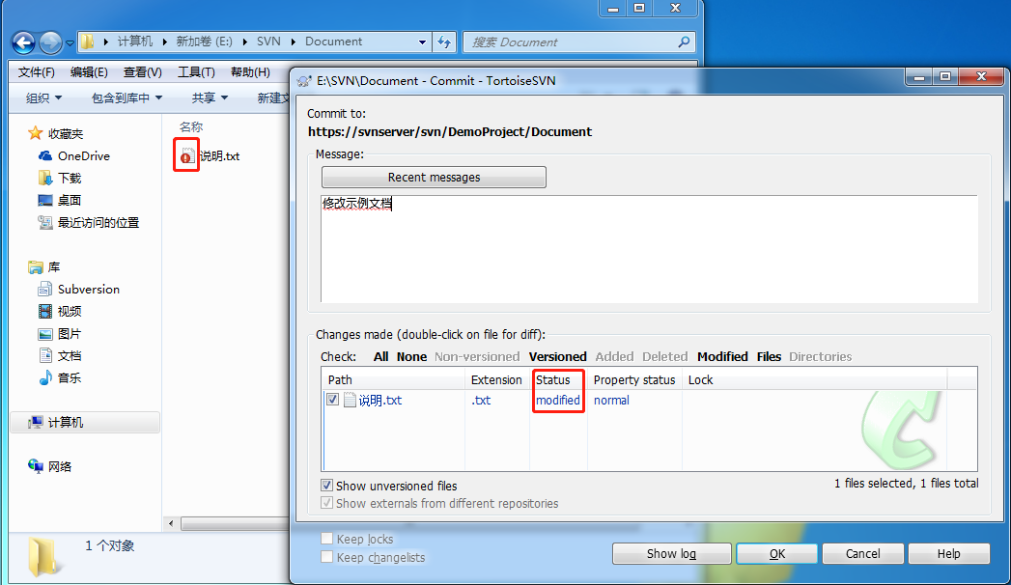Open the 下载 folder icon in sidebar
Viewport: 1011px width, 585px height.
[x=45, y=178]
